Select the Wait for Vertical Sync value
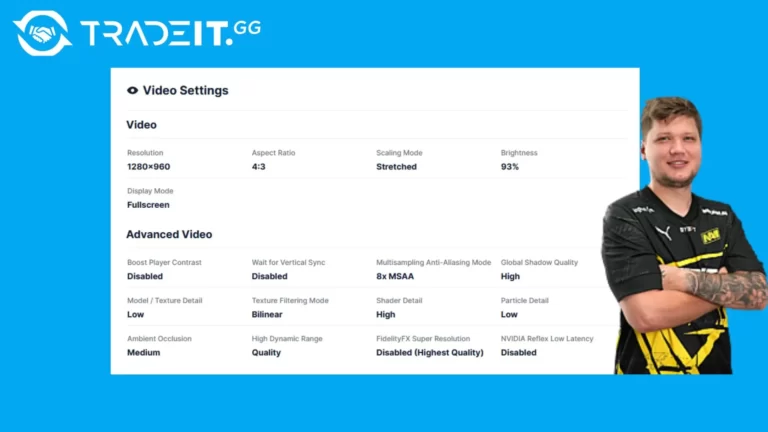This screenshot has width=768, height=432. (269, 276)
